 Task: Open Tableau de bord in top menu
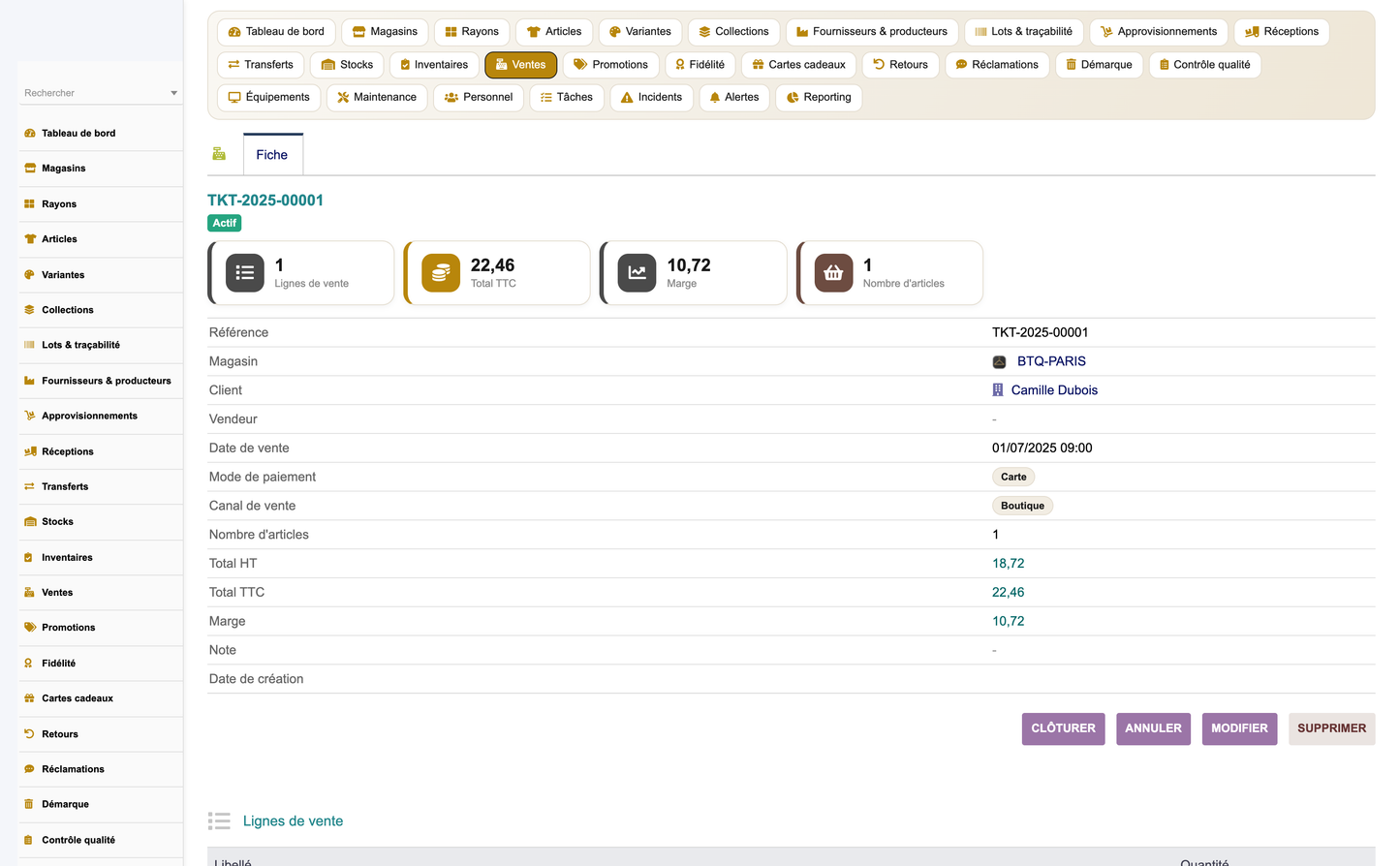click(276, 32)
